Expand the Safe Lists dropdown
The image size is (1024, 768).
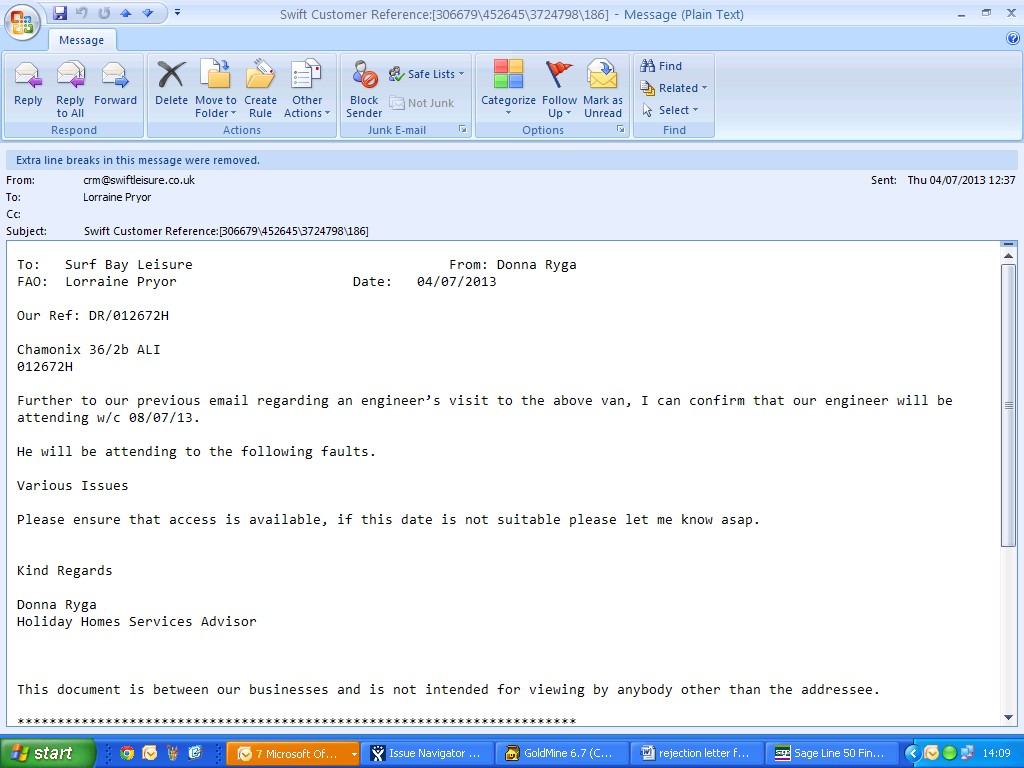click(426, 74)
